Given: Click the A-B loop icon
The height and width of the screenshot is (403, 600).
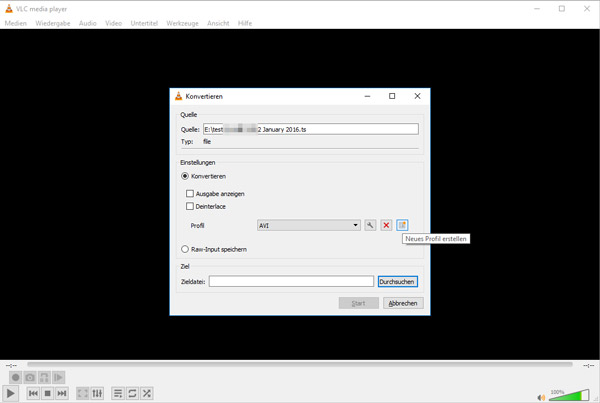Looking at the screenshot, I should pyautogui.click(x=44, y=378).
